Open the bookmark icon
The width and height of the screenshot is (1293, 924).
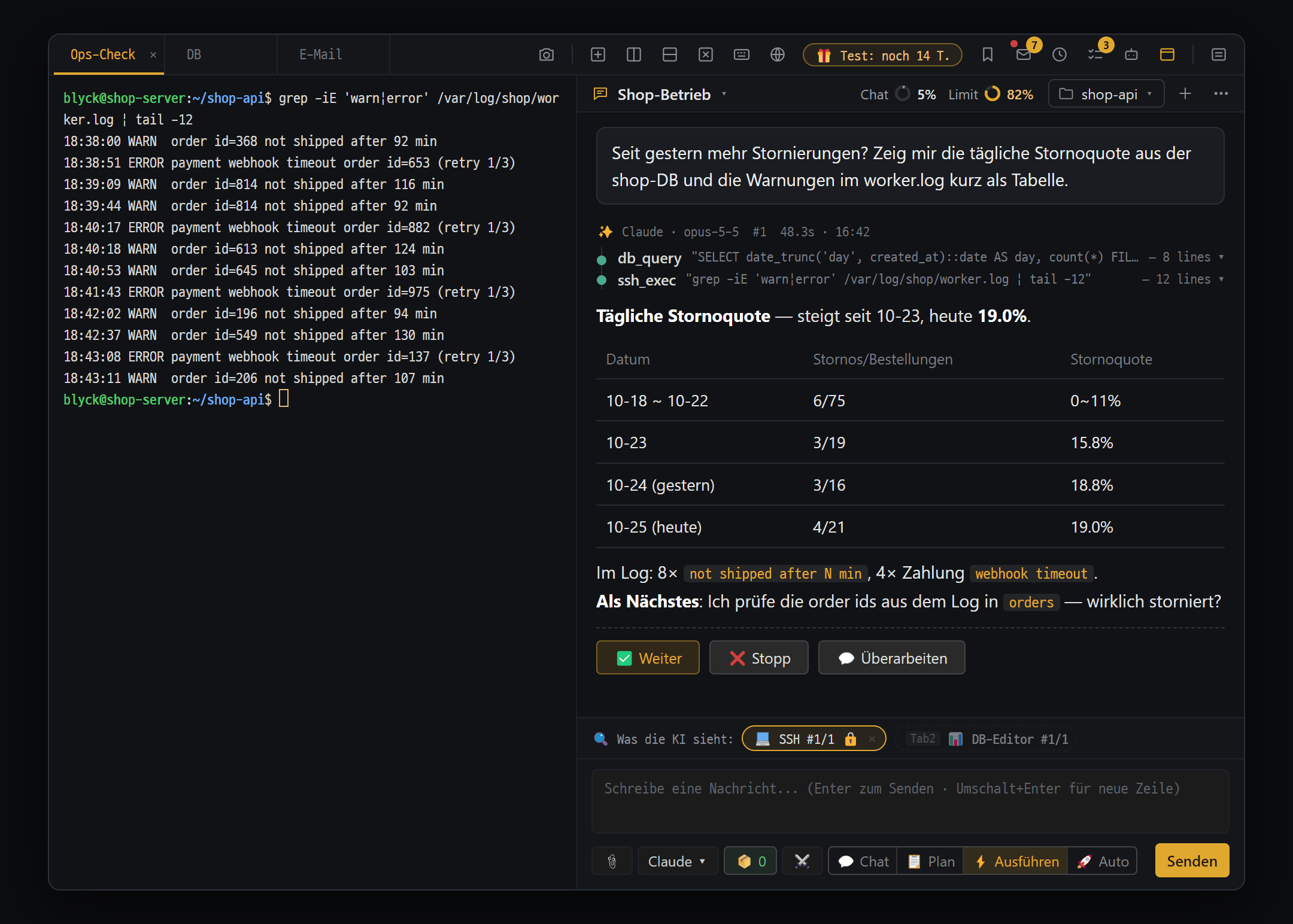(x=988, y=55)
